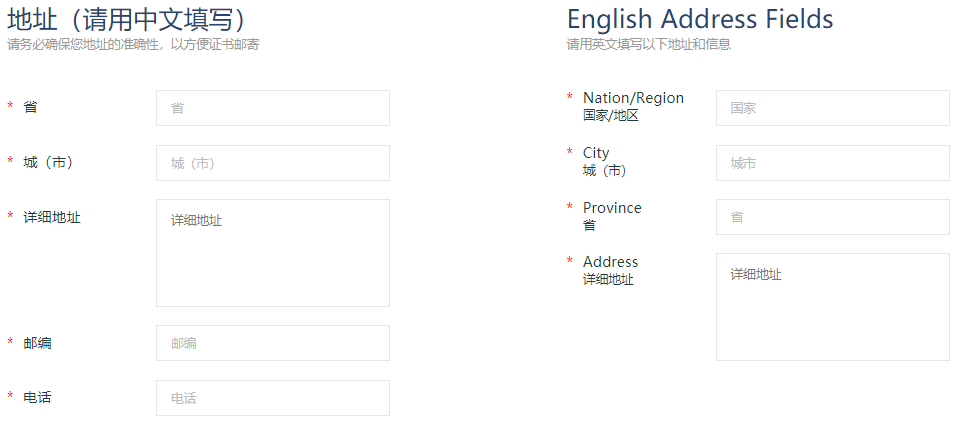Click the Chinese 详细地址 text area
The width and height of the screenshot is (961, 423).
[x=272, y=252]
